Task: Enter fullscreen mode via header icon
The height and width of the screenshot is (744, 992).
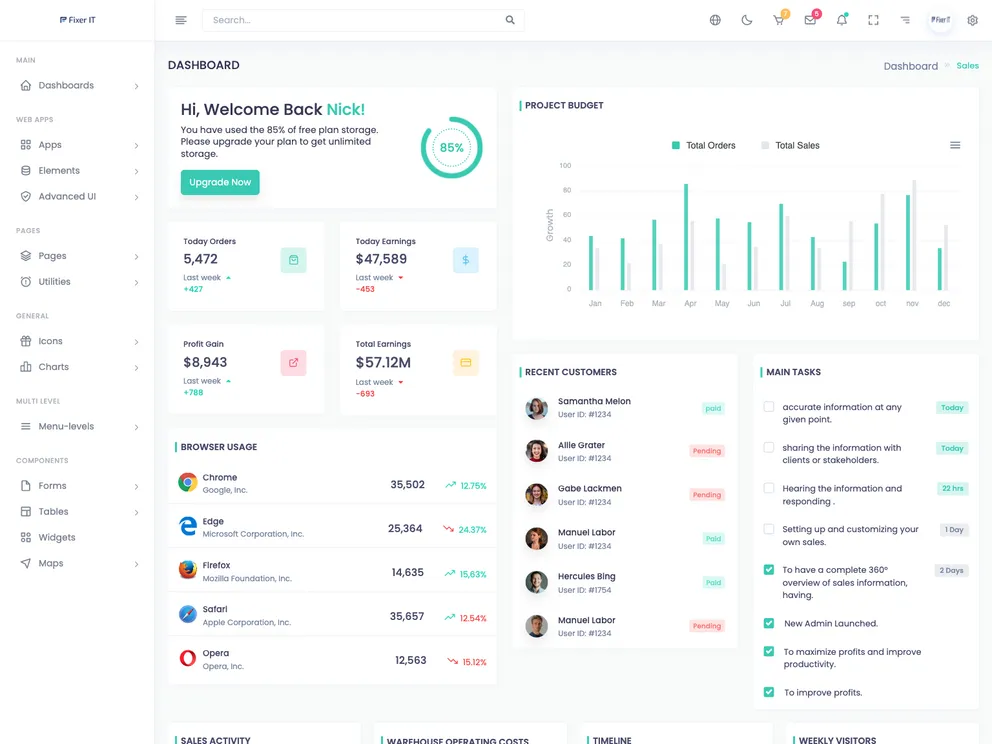Action: 873,20
